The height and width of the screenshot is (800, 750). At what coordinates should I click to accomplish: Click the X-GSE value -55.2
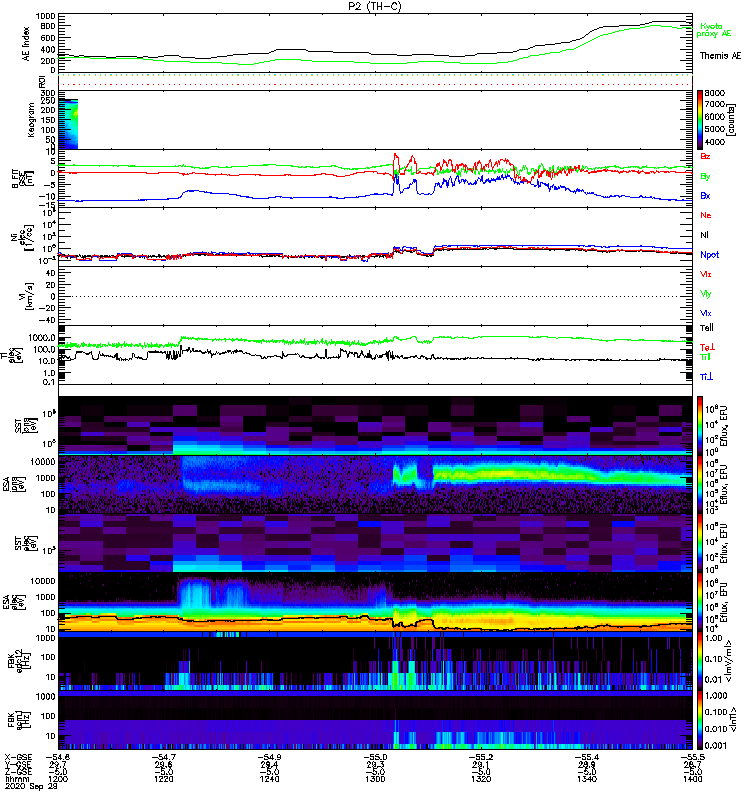pyautogui.click(x=481, y=757)
